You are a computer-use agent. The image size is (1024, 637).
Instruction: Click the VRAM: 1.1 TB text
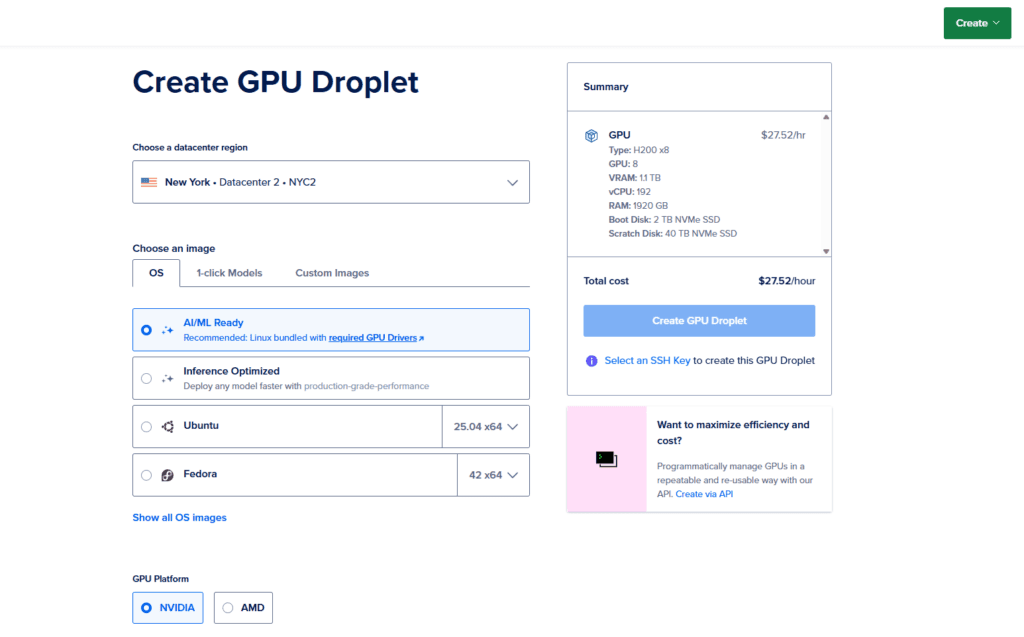pos(635,178)
